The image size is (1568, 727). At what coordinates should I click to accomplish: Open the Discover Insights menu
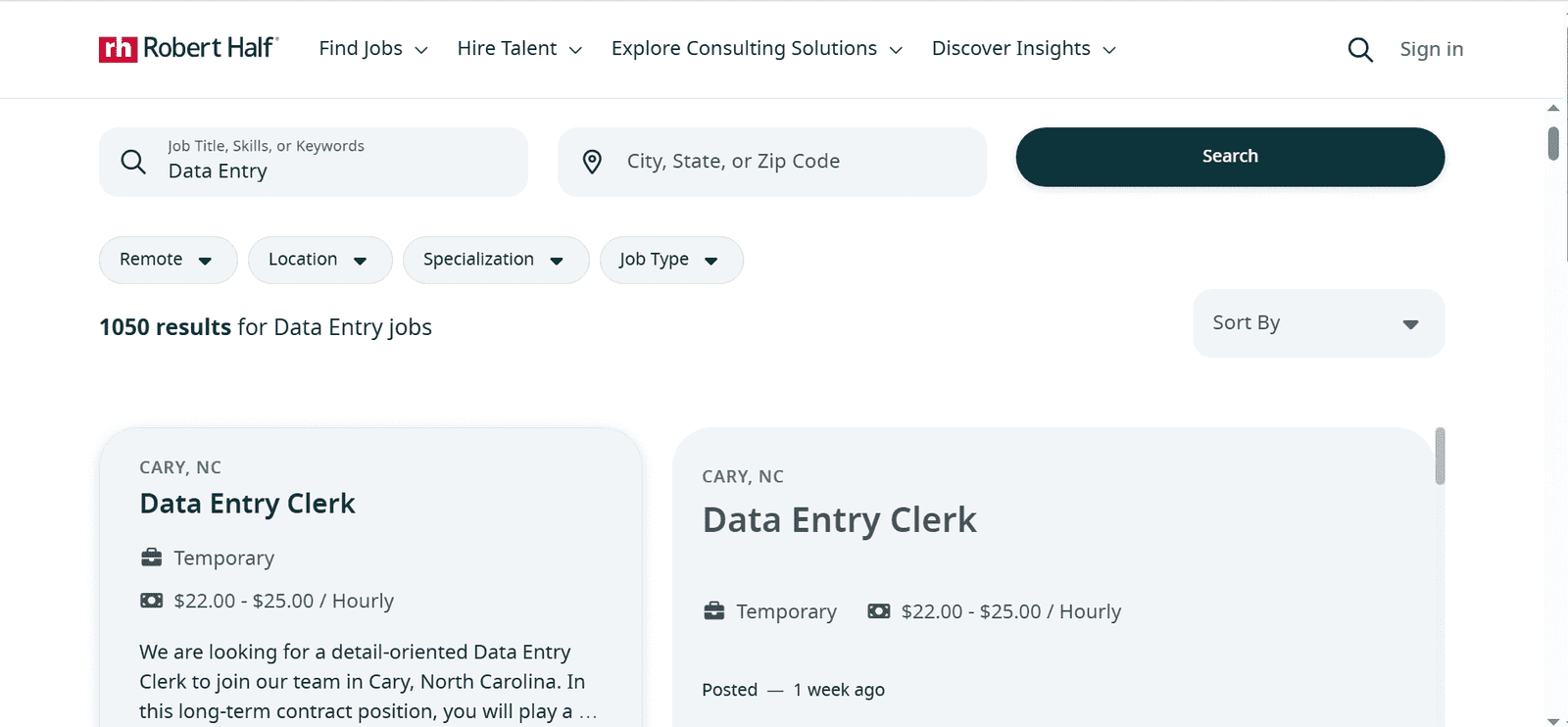(1024, 49)
